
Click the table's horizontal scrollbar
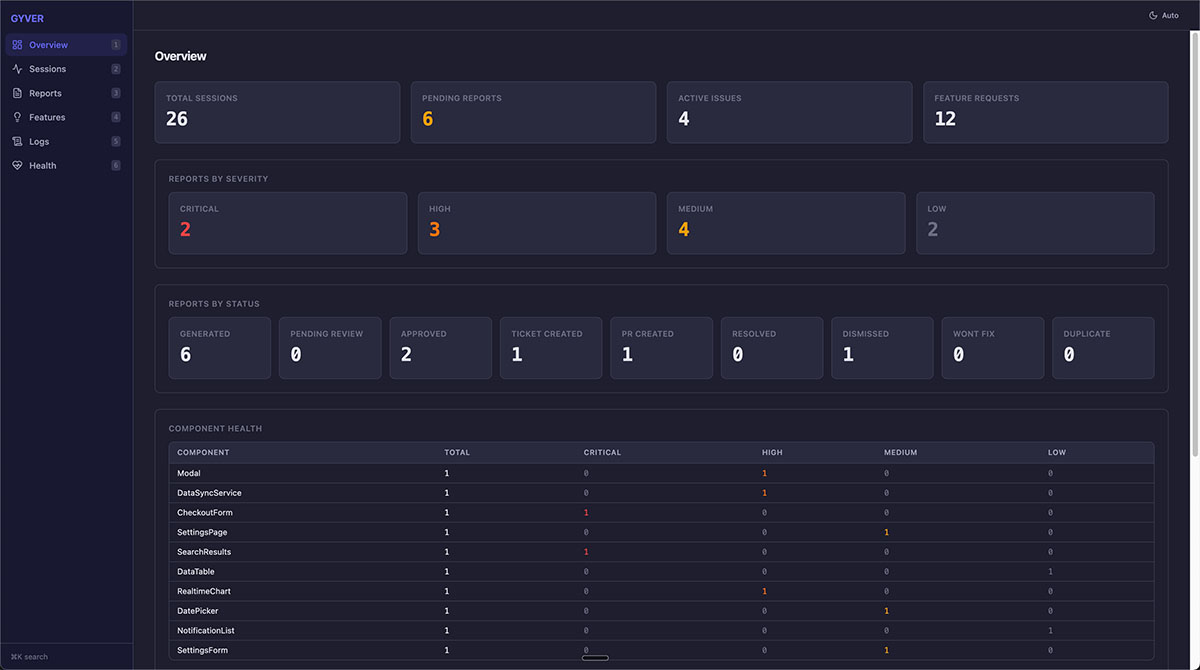595,658
